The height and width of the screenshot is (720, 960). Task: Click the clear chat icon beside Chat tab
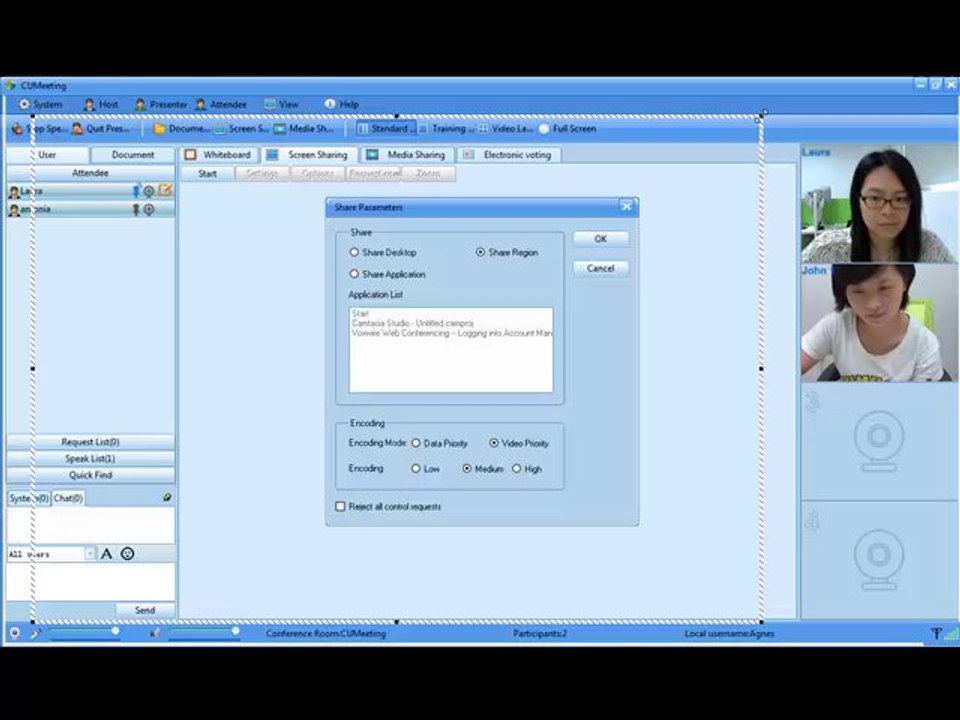point(167,498)
